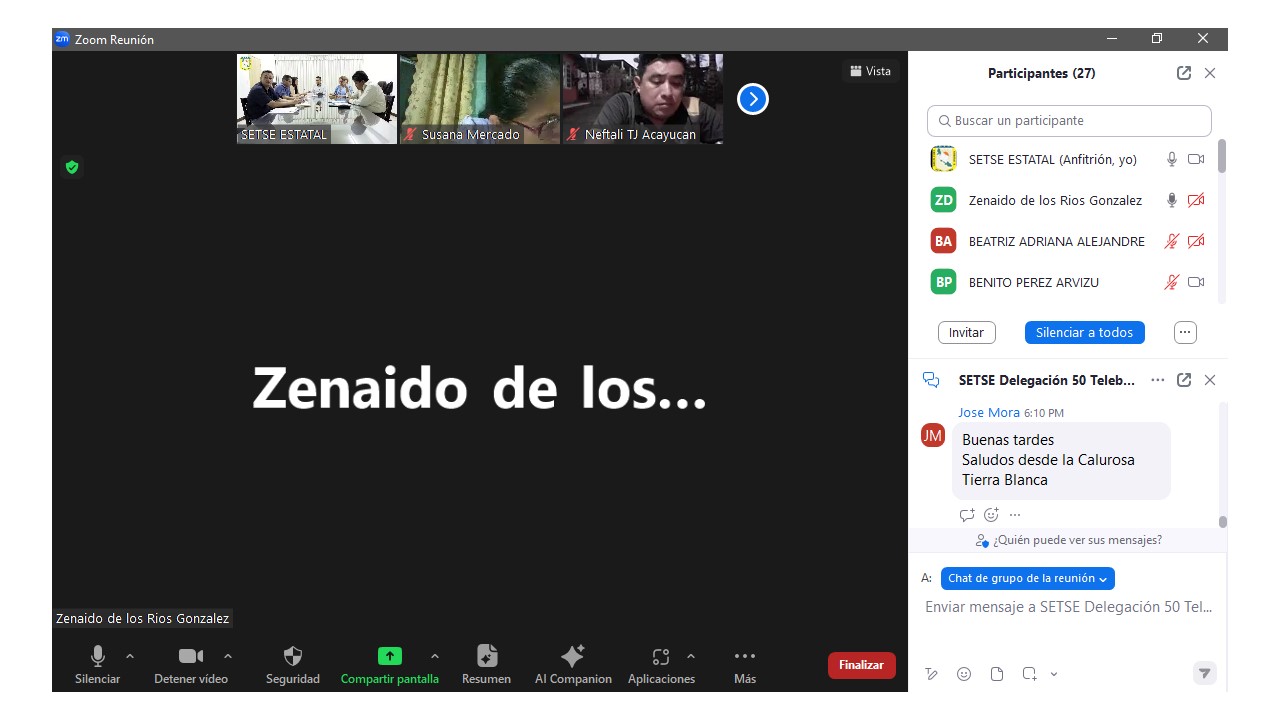
Task: Open emoji picker in chat toolbar
Action: (x=964, y=674)
